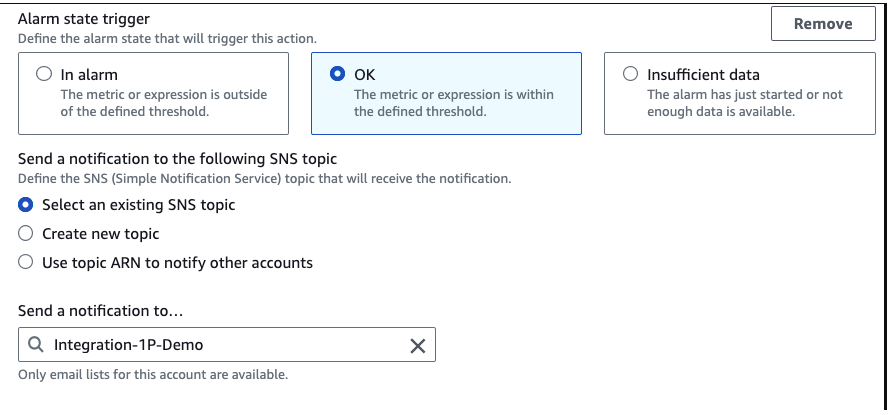Choose the Create new topic radio circle

pyautogui.click(x=27, y=234)
